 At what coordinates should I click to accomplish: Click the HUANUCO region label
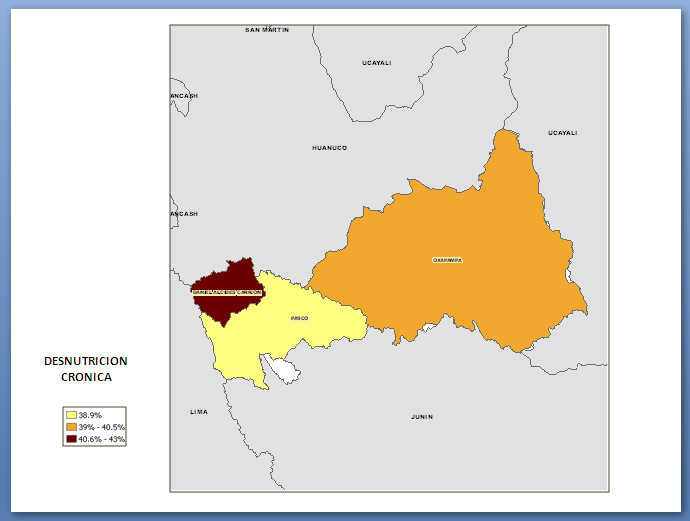[329, 148]
